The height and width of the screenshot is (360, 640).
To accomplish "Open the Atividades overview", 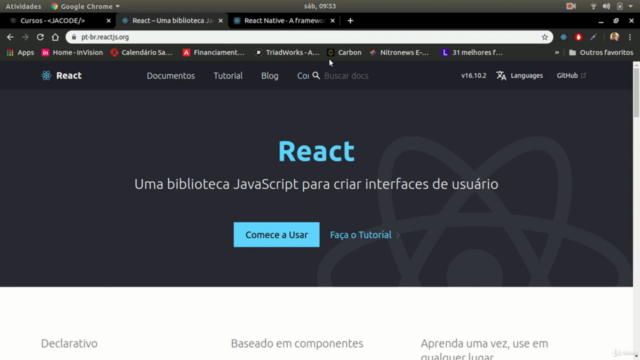I will [x=23, y=6].
